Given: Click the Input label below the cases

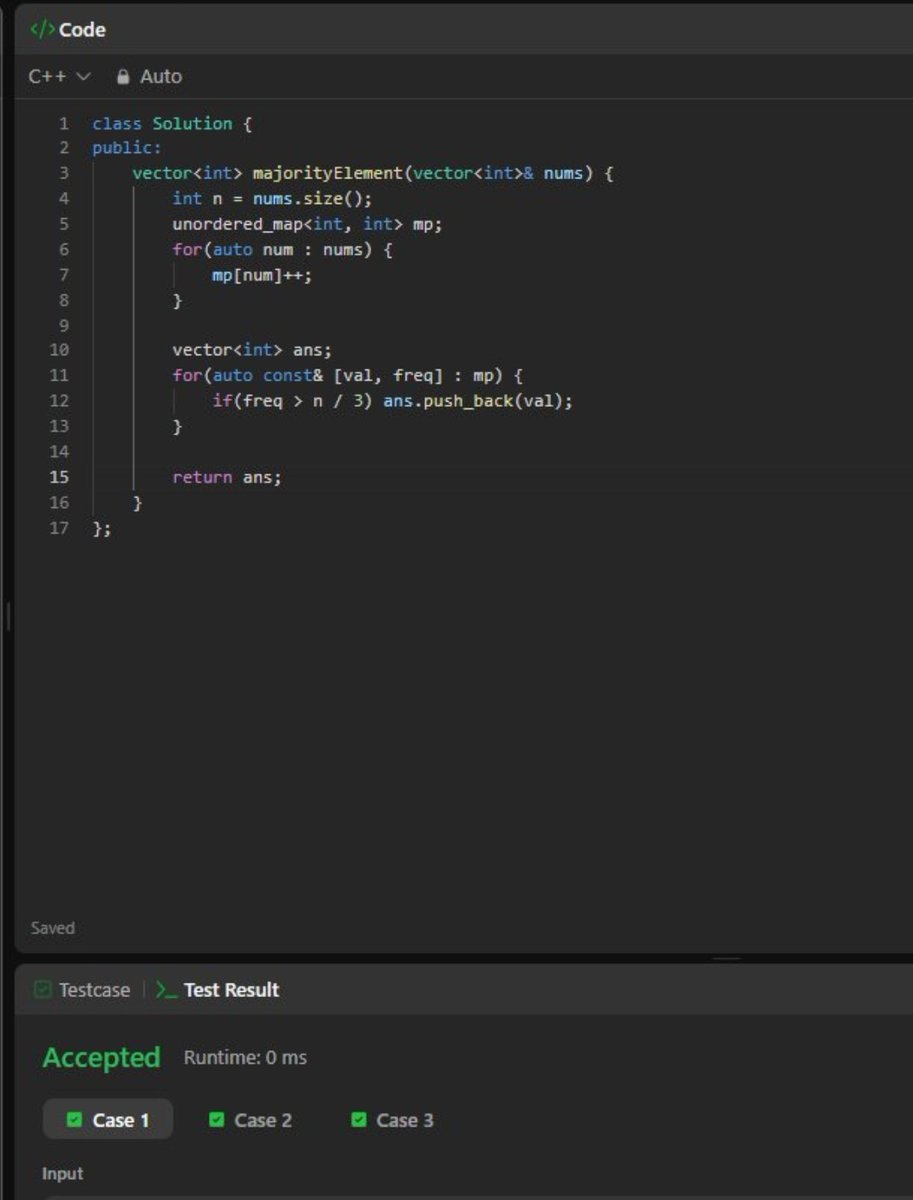Looking at the screenshot, I should pos(63,1174).
